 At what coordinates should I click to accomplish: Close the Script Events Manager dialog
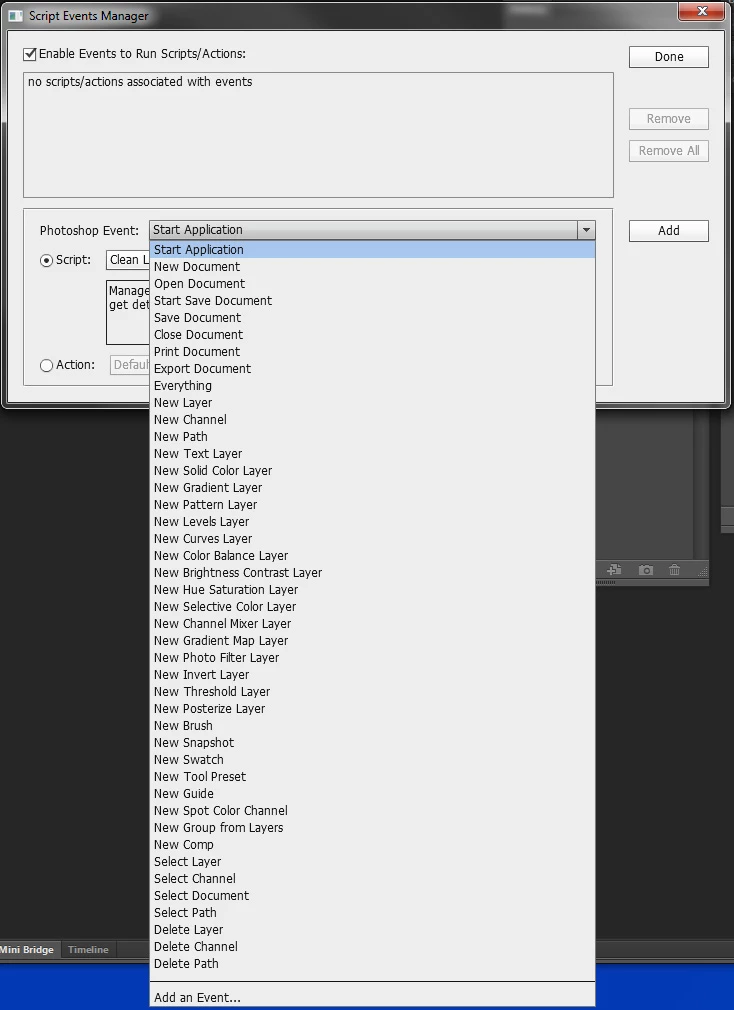702,11
